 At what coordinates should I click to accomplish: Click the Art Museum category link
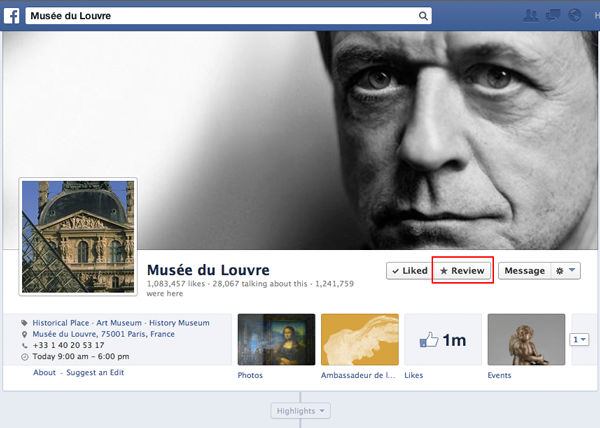tap(119, 323)
